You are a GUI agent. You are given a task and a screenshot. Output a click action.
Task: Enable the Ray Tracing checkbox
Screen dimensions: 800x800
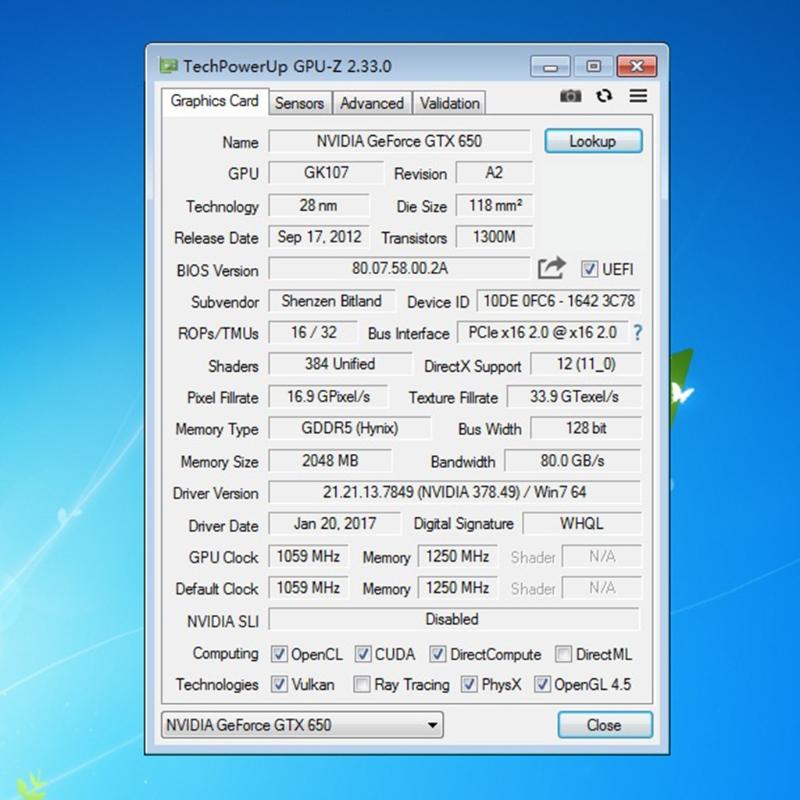362,685
